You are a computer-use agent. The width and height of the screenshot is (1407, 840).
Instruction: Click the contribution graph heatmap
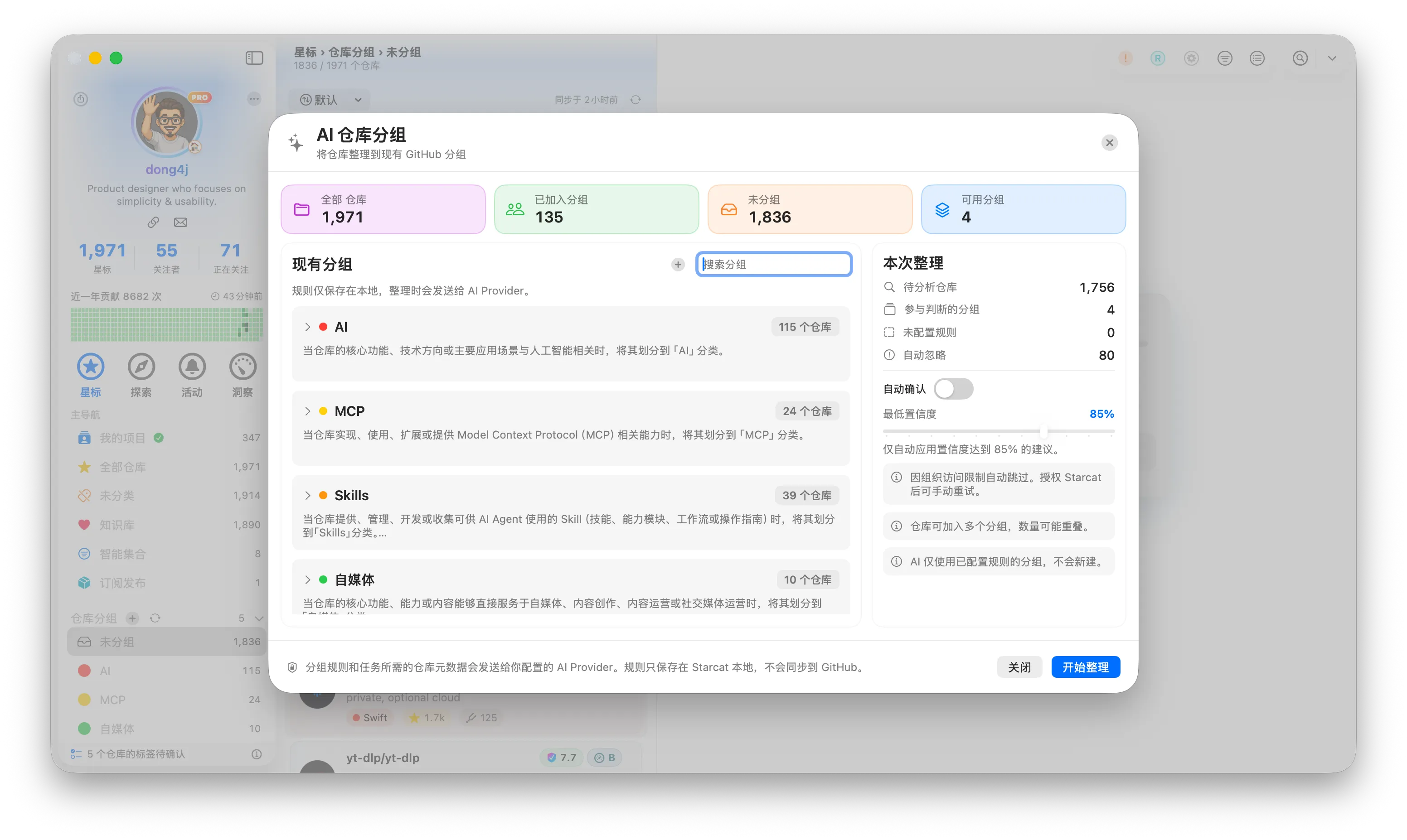pos(166,324)
